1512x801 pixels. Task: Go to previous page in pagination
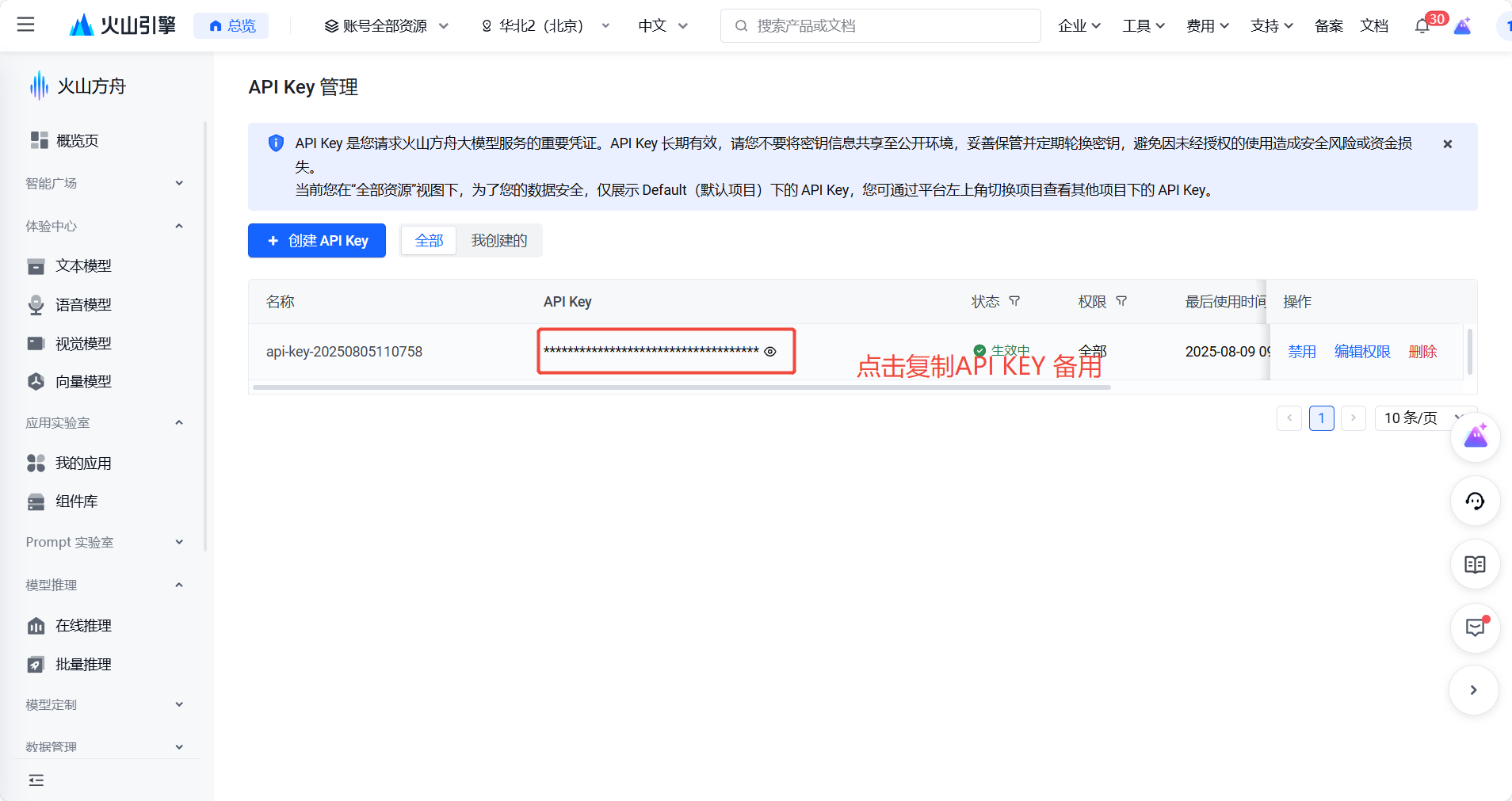pos(1289,418)
